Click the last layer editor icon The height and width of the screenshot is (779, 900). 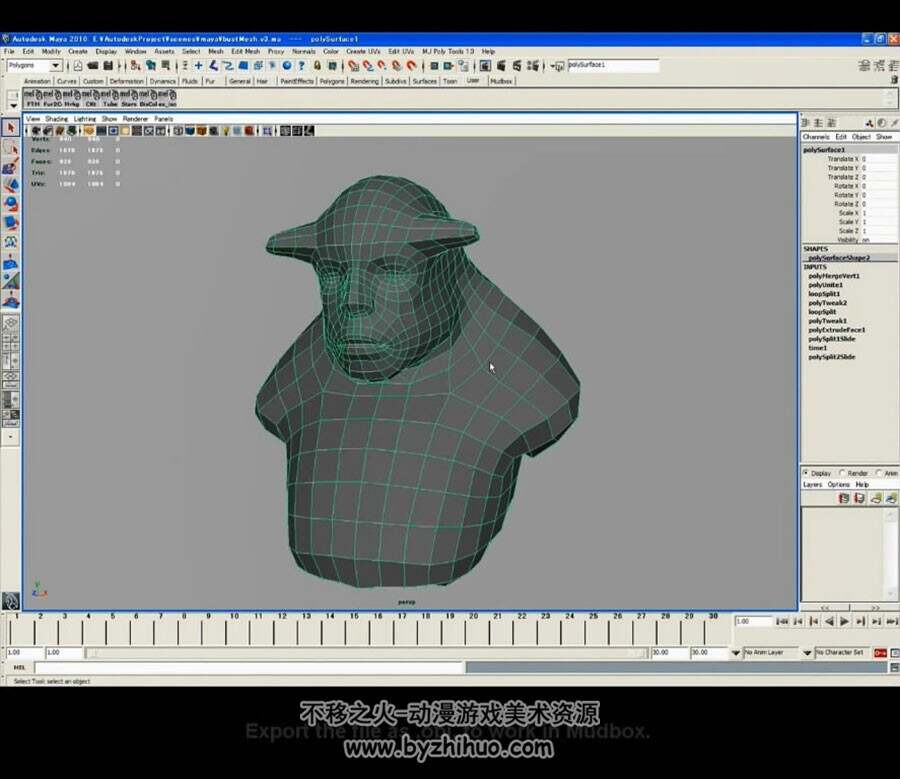891,498
